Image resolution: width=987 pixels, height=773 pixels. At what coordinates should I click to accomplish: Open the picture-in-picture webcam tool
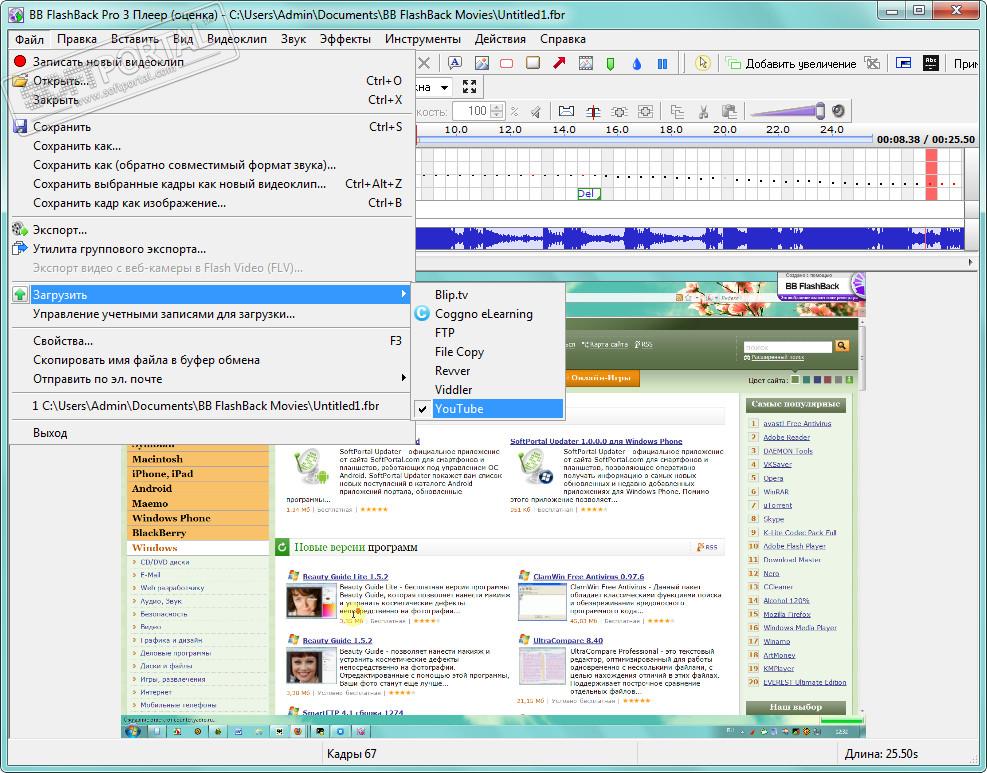pyautogui.click(x=903, y=63)
